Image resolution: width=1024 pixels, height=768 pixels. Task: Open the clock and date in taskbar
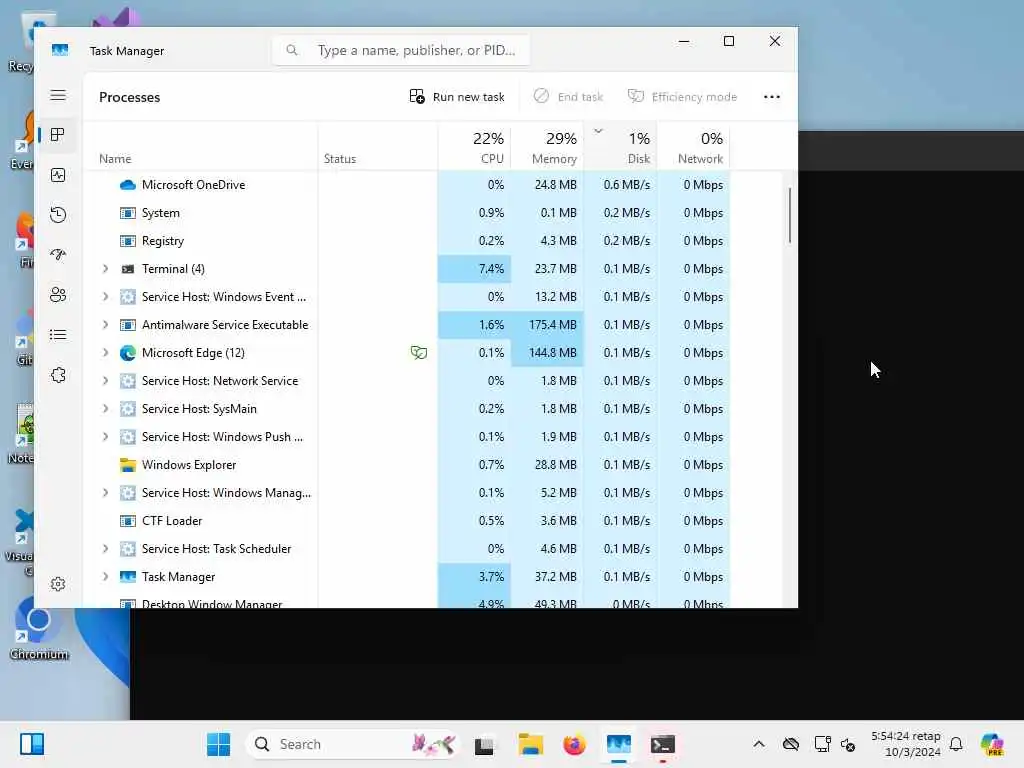905,744
